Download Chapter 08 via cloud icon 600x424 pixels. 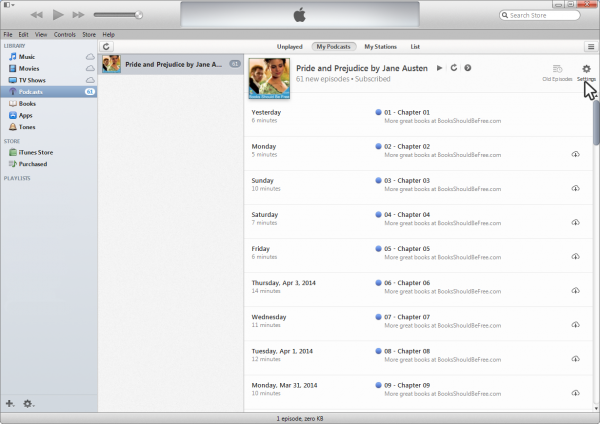point(575,359)
